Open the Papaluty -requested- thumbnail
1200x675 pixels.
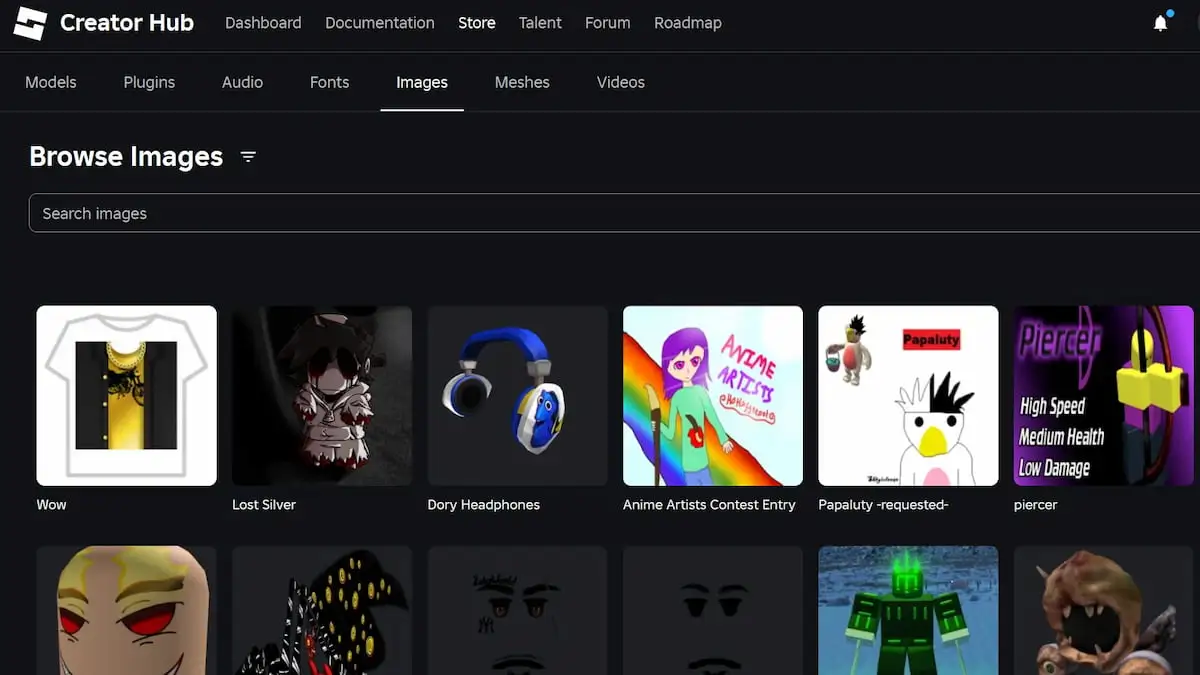point(908,395)
